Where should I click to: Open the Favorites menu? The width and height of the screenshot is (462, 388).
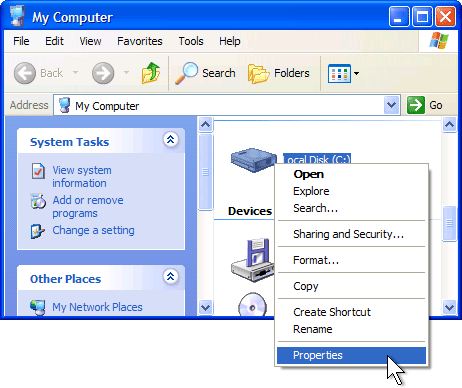[140, 41]
